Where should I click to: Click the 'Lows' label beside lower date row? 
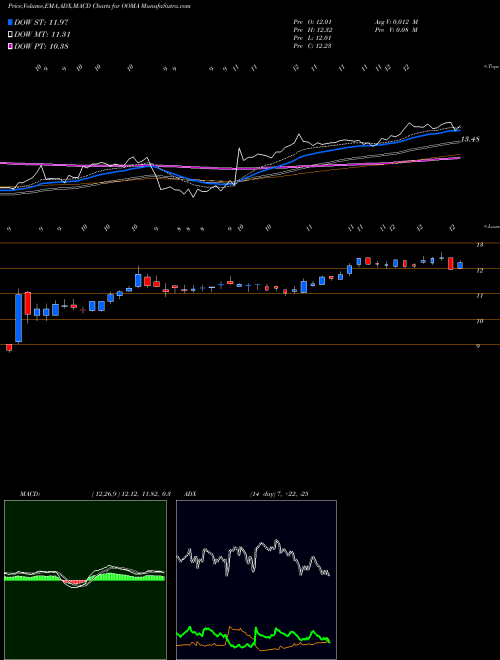[x=491, y=226]
